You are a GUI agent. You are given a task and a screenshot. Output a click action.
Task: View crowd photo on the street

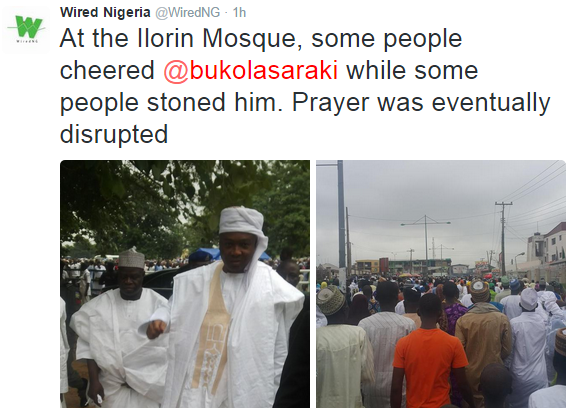click(x=441, y=284)
